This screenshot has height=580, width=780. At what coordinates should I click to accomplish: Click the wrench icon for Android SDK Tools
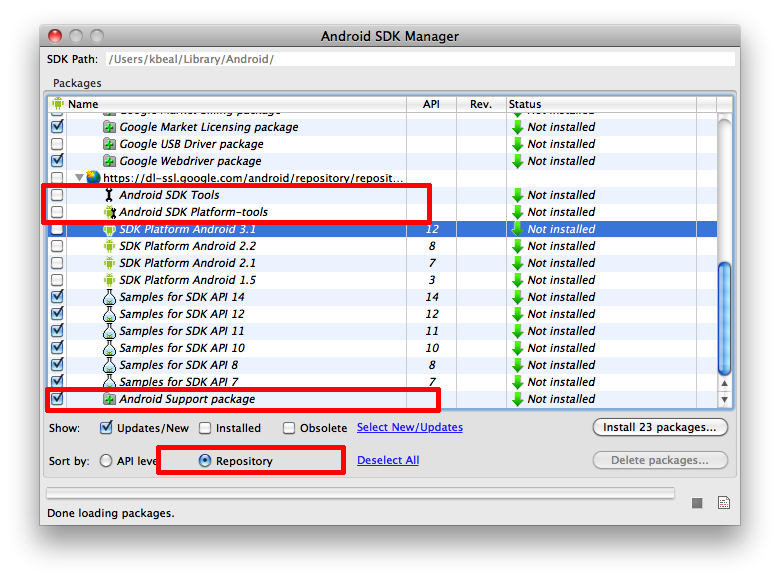click(x=109, y=195)
